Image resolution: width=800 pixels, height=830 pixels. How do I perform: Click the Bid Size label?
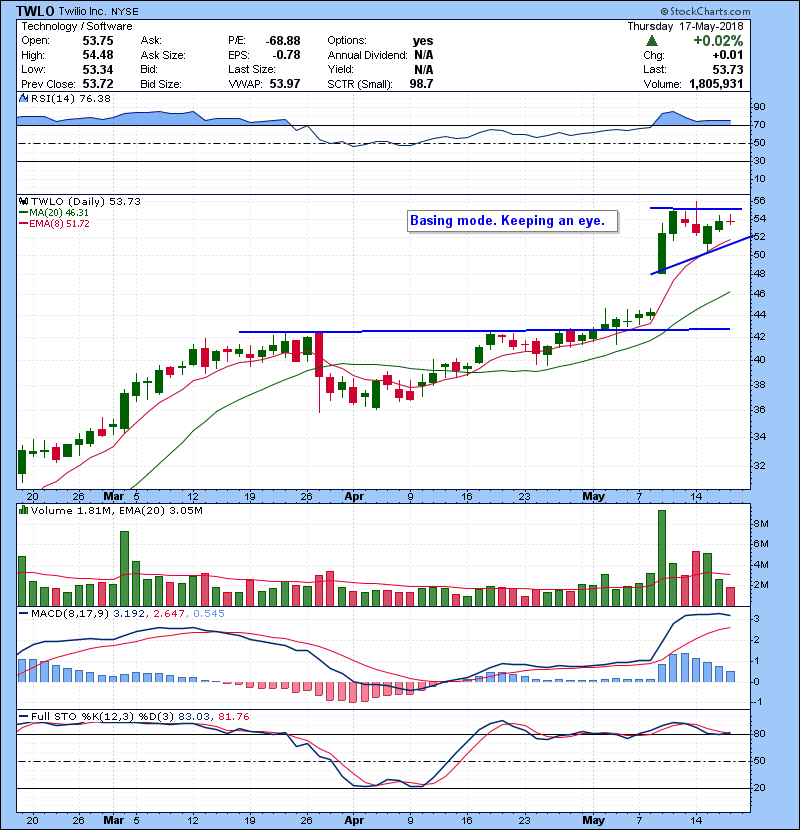coord(161,84)
